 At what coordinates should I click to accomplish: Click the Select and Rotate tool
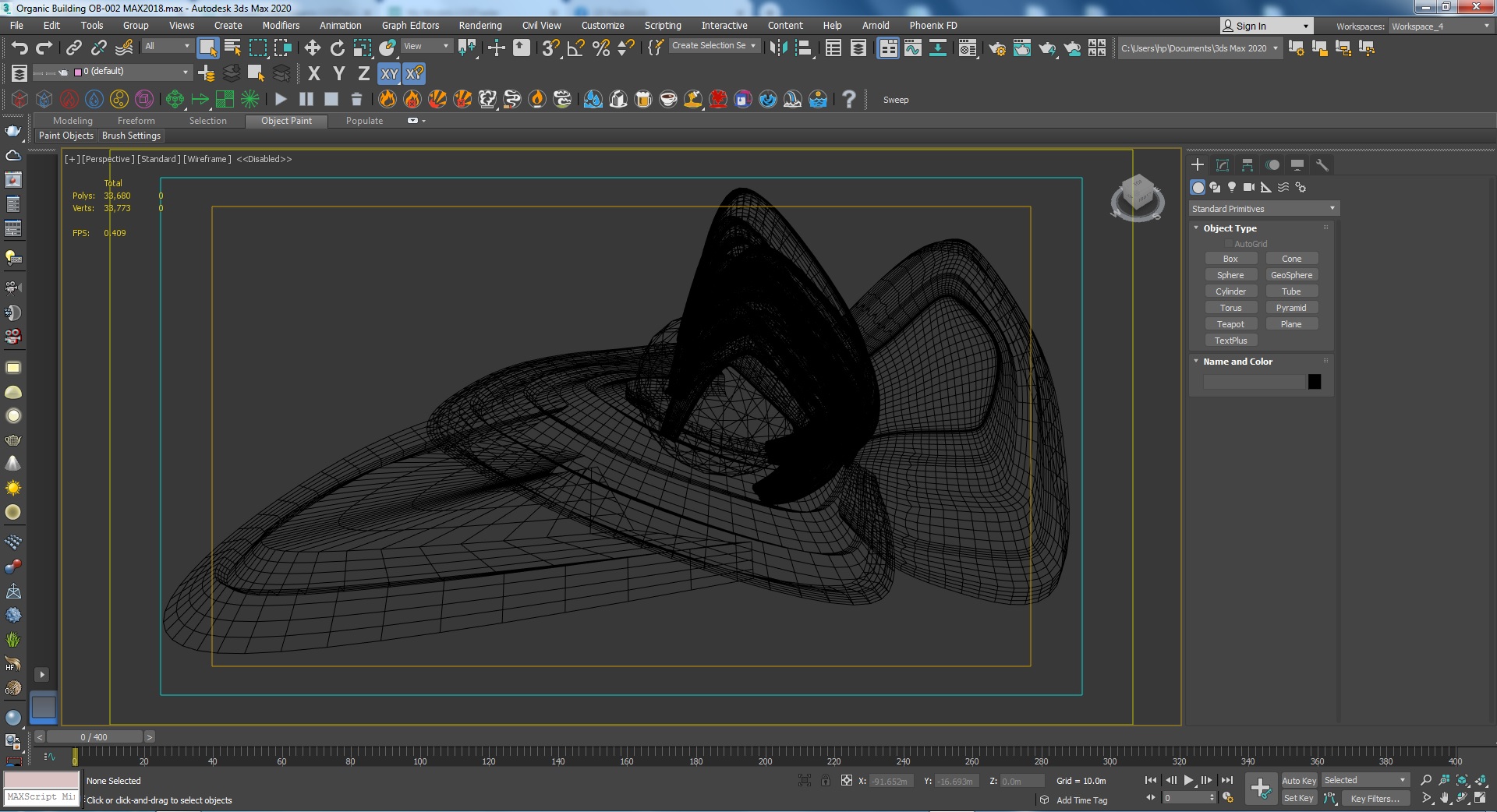337,48
